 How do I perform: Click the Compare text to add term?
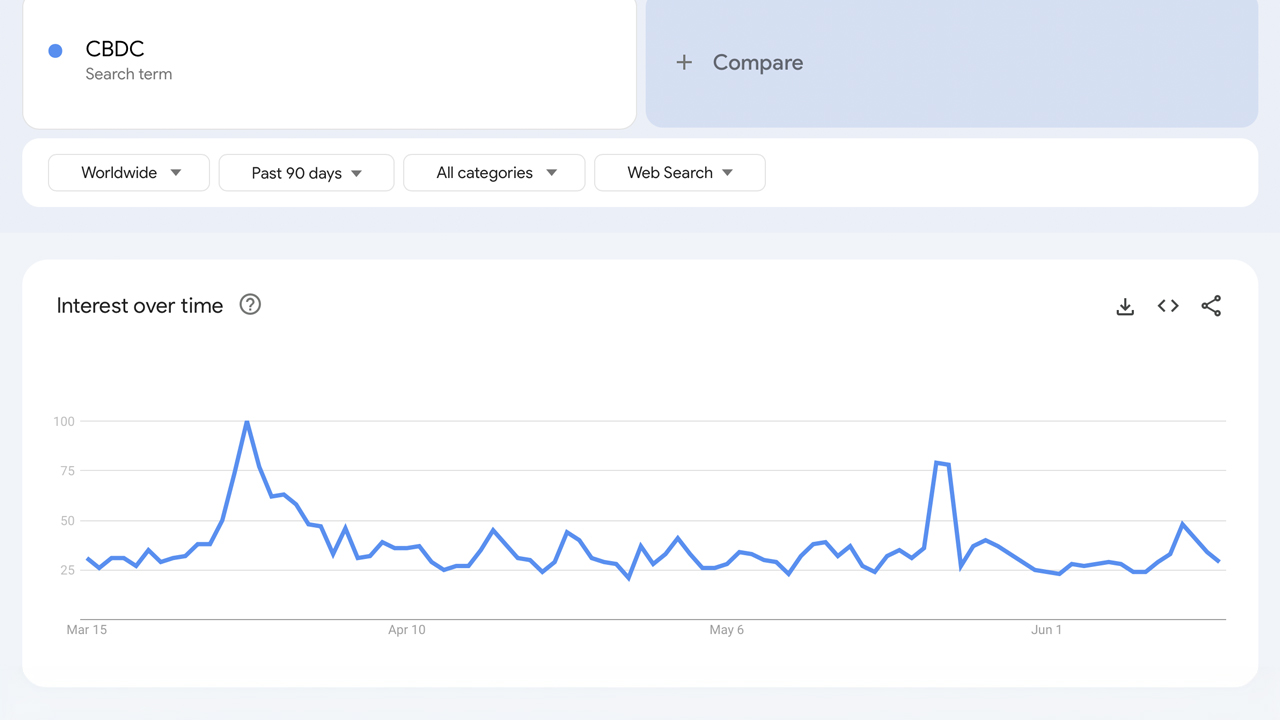pyautogui.click(x=758, y=63)
